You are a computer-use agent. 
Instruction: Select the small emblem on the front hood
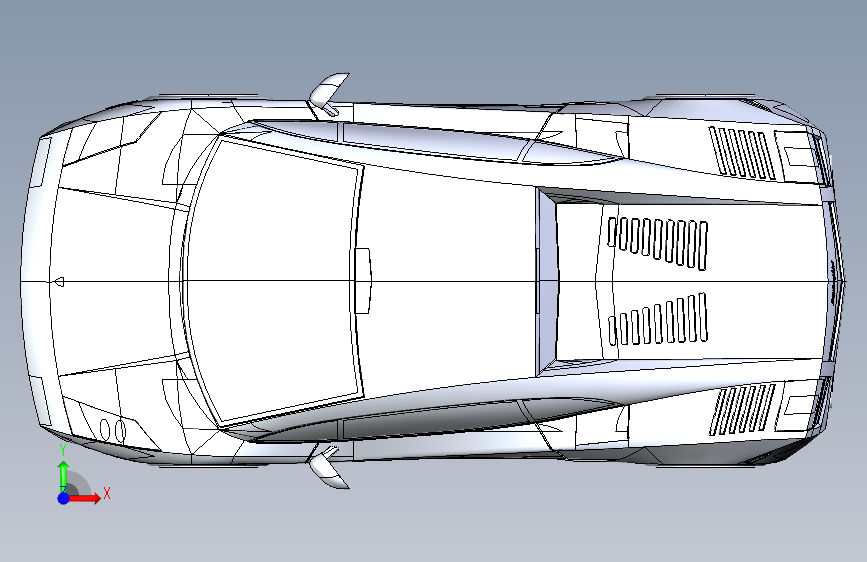59,282
